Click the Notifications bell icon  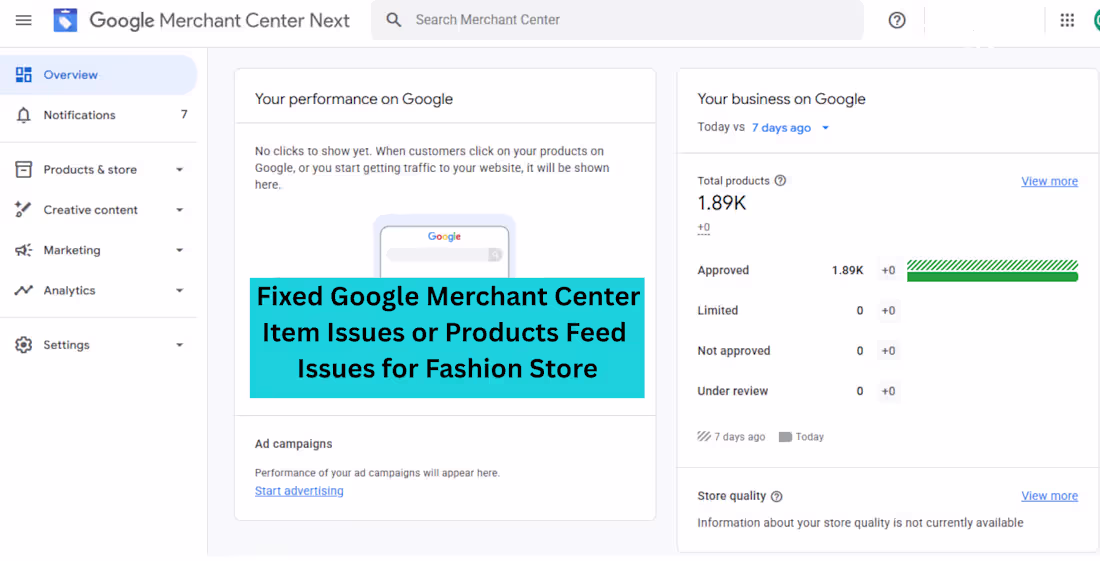click(x=24, y=115)
